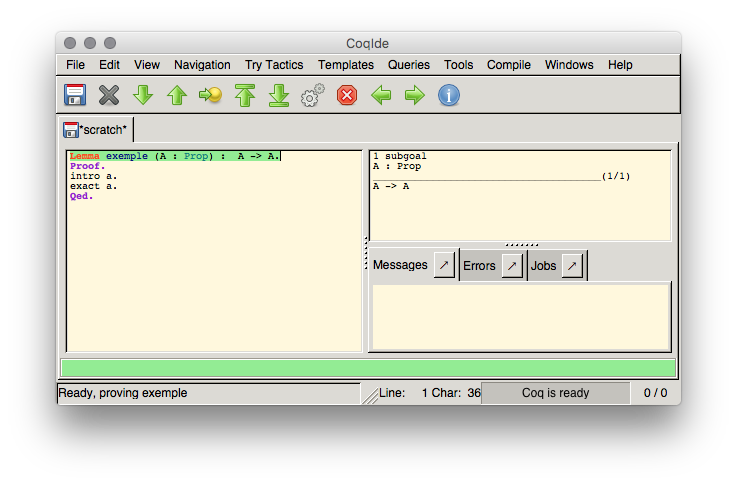Click the 'Lemma' keyword in the editor
Image resolution: width=737 pixels, height=485 pixels.
[x=85, y=156]
